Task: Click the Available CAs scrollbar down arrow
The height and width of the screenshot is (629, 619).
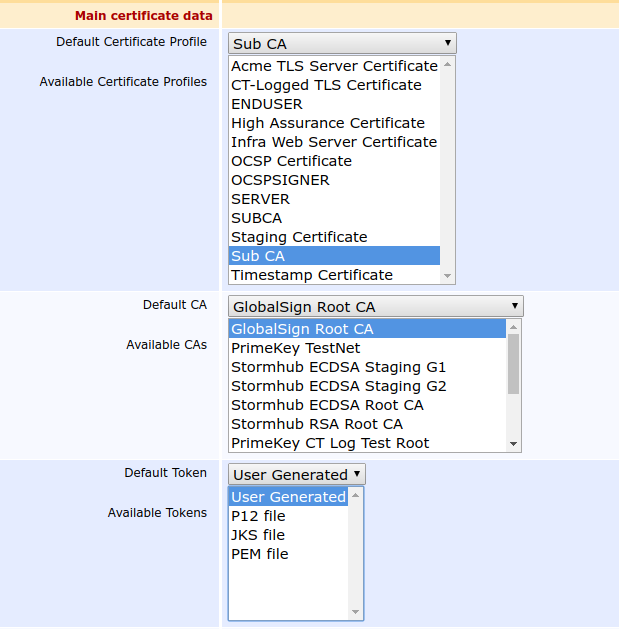Action: (514, 443)
